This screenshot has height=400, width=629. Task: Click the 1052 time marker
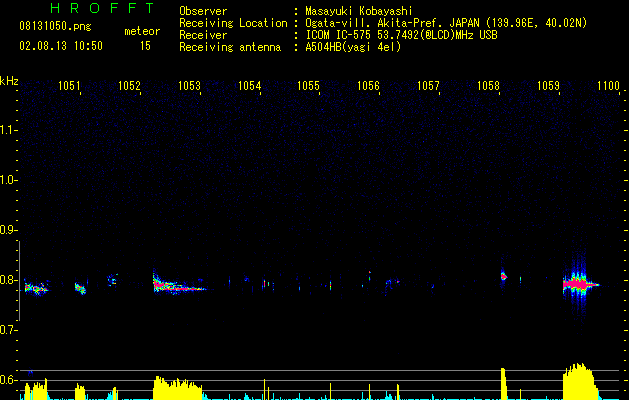(x=129, y=86)
